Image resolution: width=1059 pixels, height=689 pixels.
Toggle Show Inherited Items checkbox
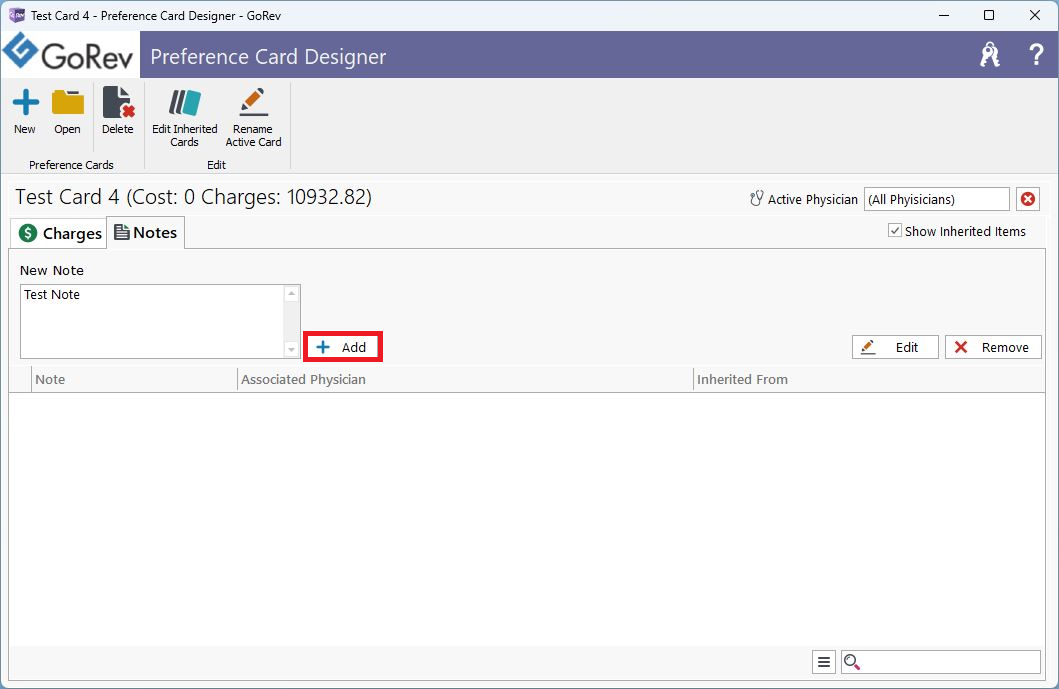tap(895, 231)
